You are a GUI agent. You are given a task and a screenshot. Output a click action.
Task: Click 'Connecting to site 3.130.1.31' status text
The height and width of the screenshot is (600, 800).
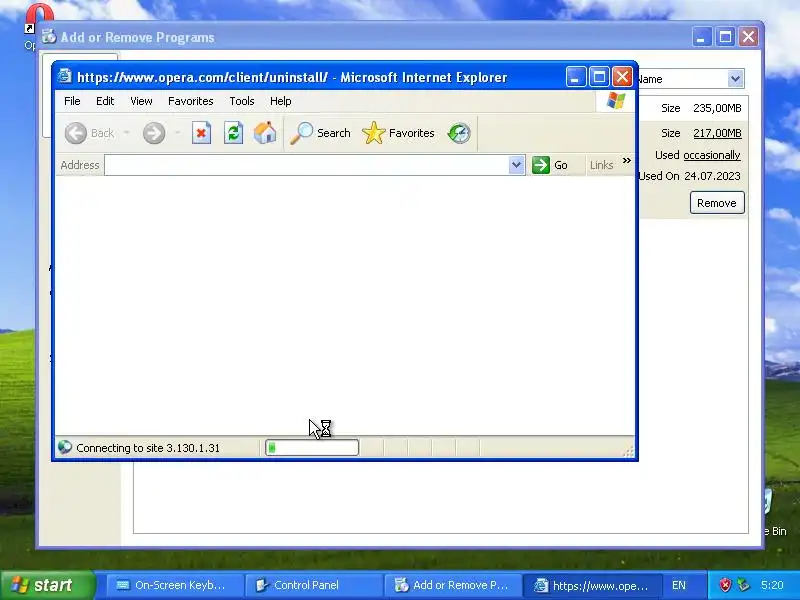[148, 448]
